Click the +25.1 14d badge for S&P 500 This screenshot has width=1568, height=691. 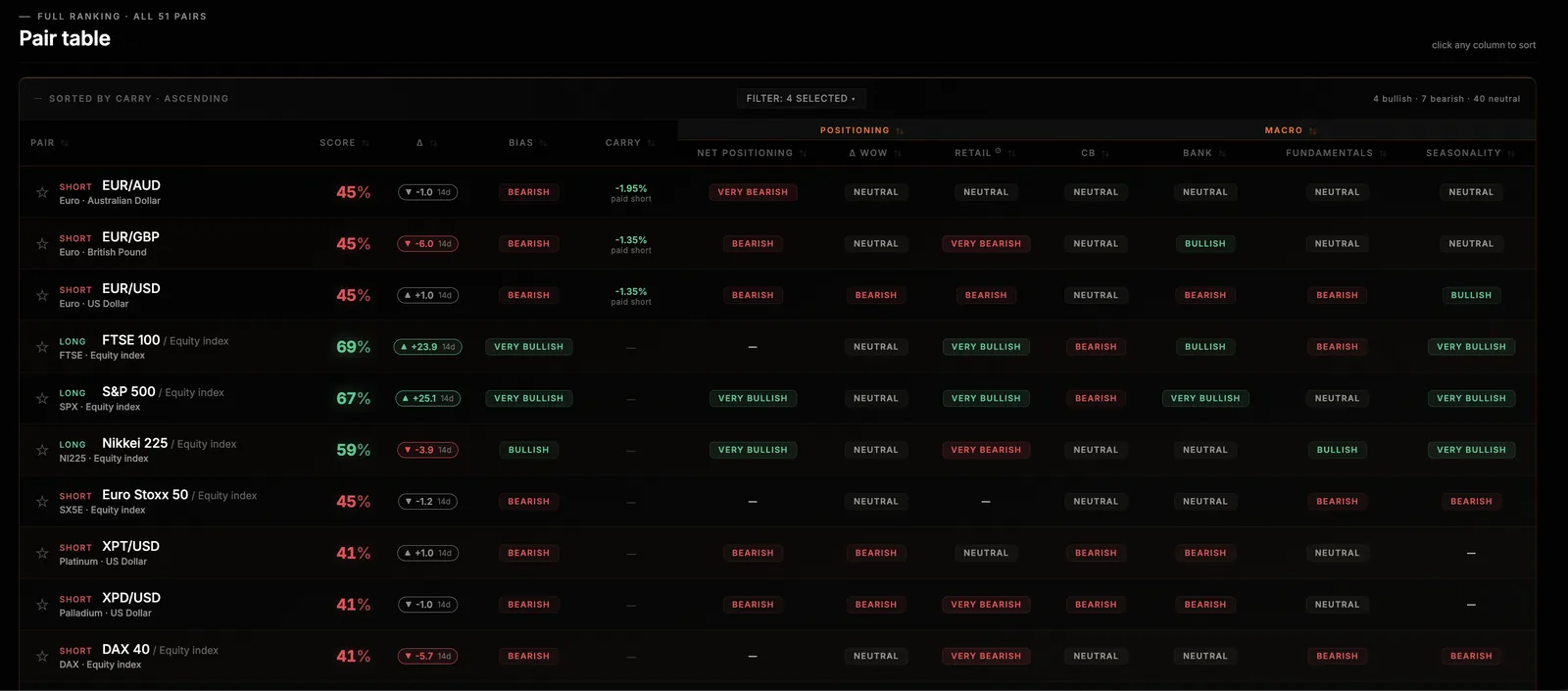click(x=427, y=398)
